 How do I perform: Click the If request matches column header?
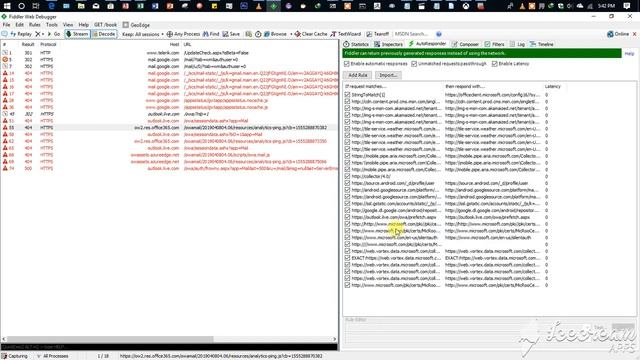(x=365, y=87)
